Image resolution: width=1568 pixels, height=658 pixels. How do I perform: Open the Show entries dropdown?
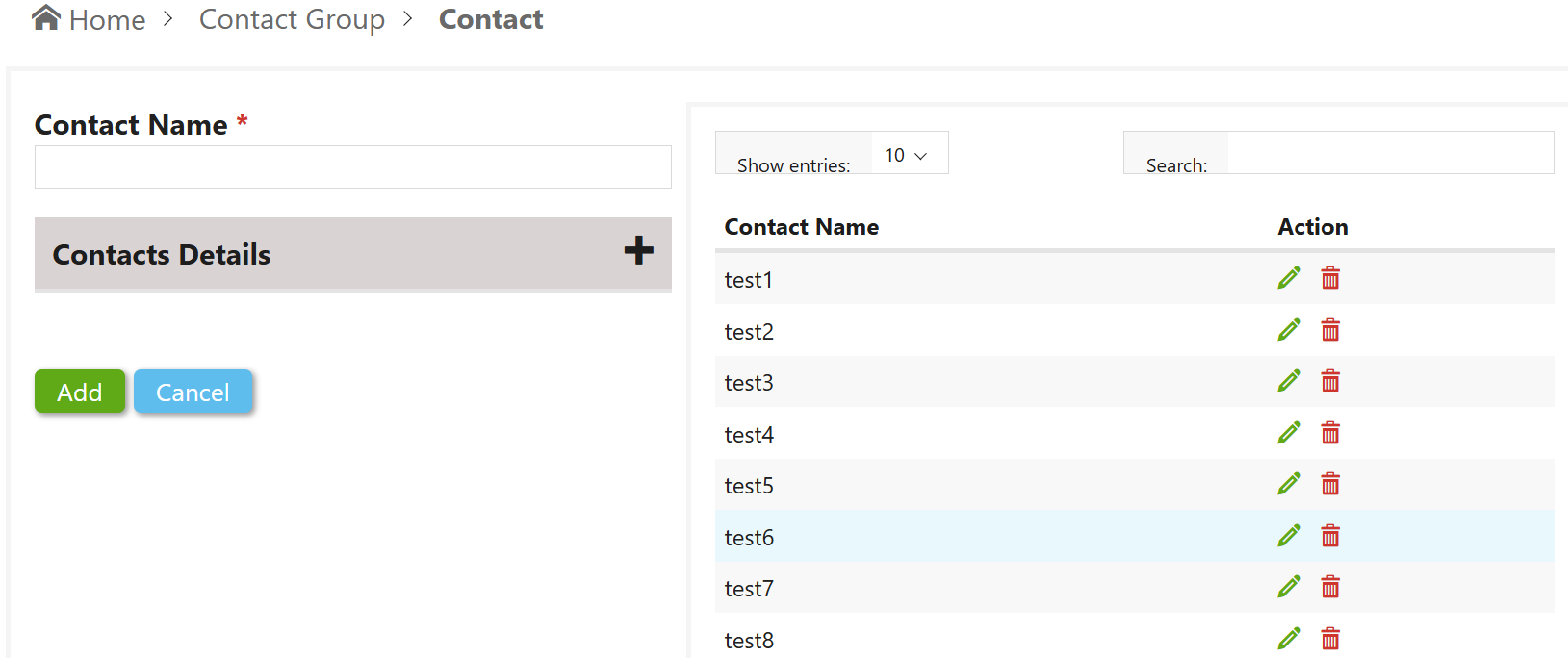(910, 154)
